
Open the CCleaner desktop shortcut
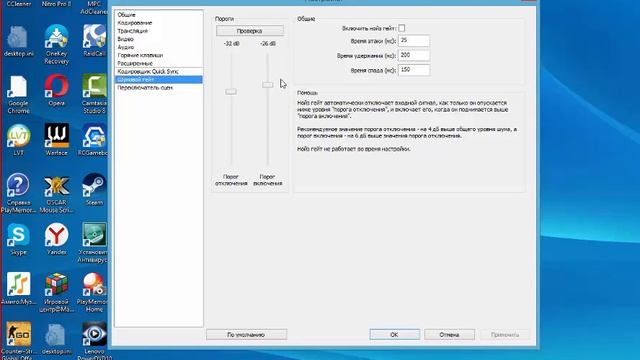coord(19,3)
